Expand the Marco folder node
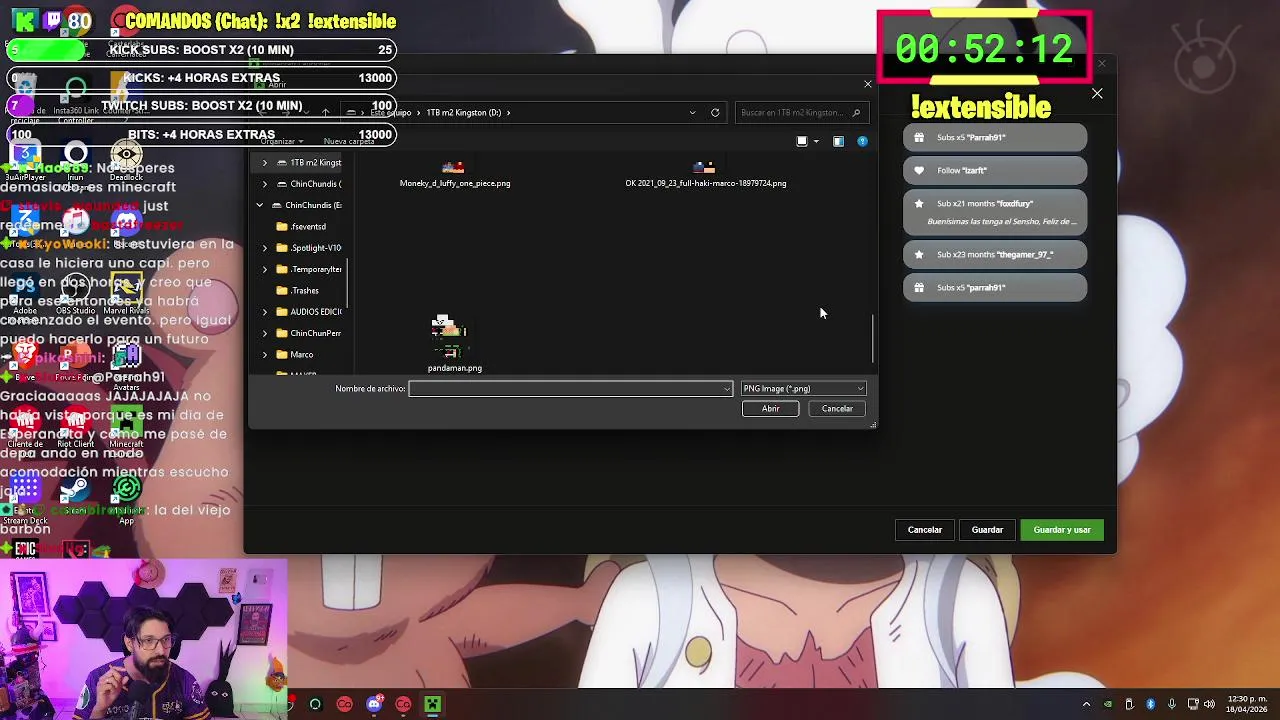Image resolution: width=1280 pixels, height=720 pixels. pyautogui.click(x=265, y=355)
